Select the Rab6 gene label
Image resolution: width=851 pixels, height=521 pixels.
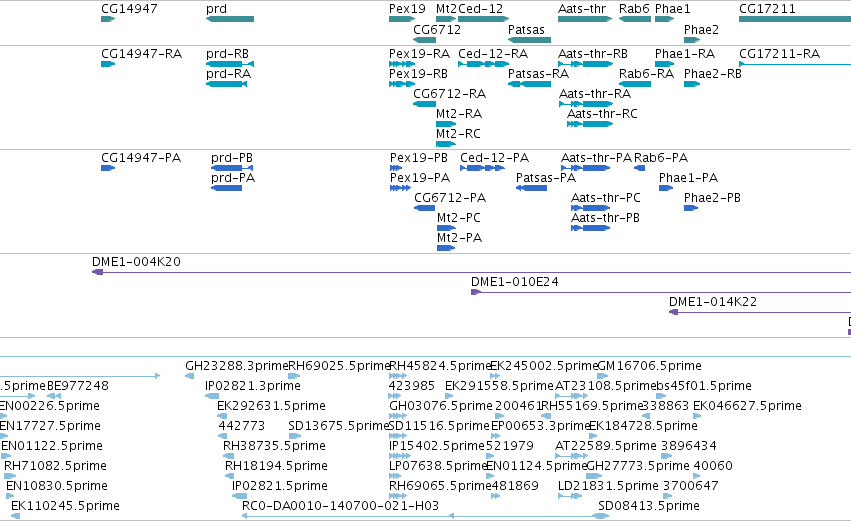pos(634,9)
